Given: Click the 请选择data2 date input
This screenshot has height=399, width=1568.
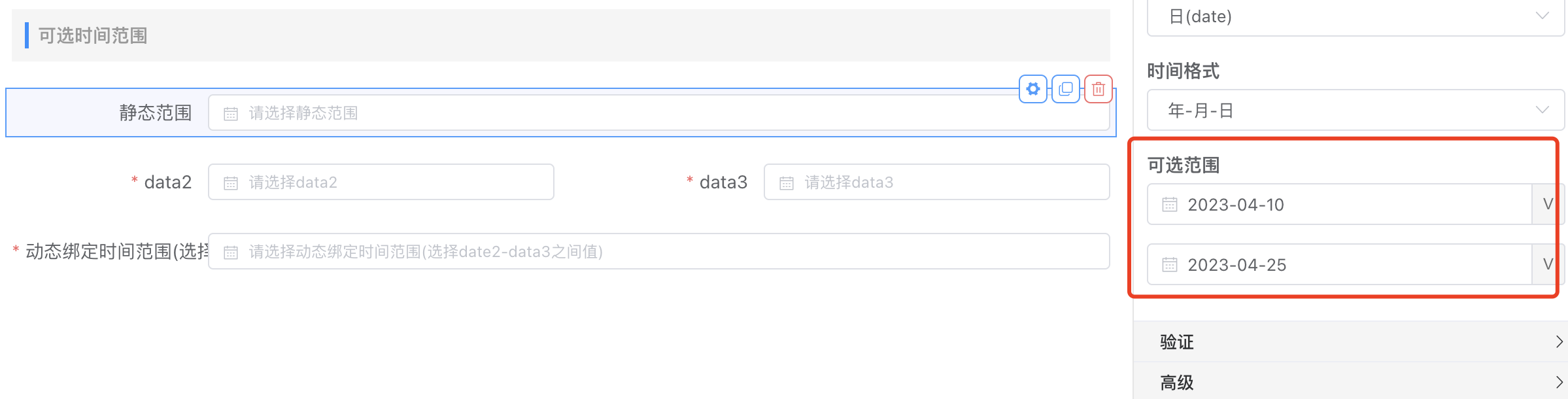Looking at the screenshot, I should pos(392,182).
